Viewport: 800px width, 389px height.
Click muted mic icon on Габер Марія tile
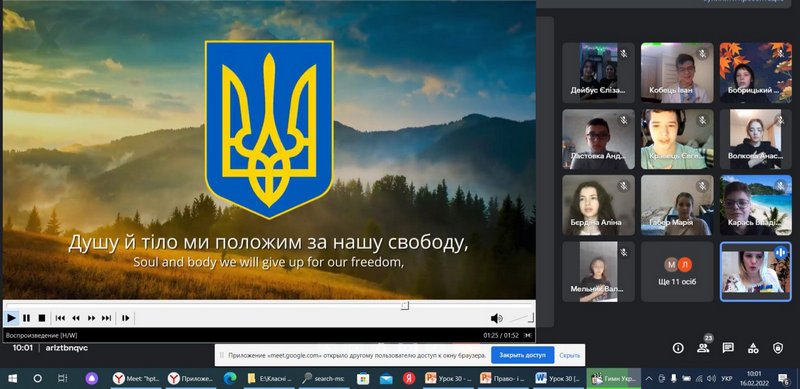(x=702, y=186)
